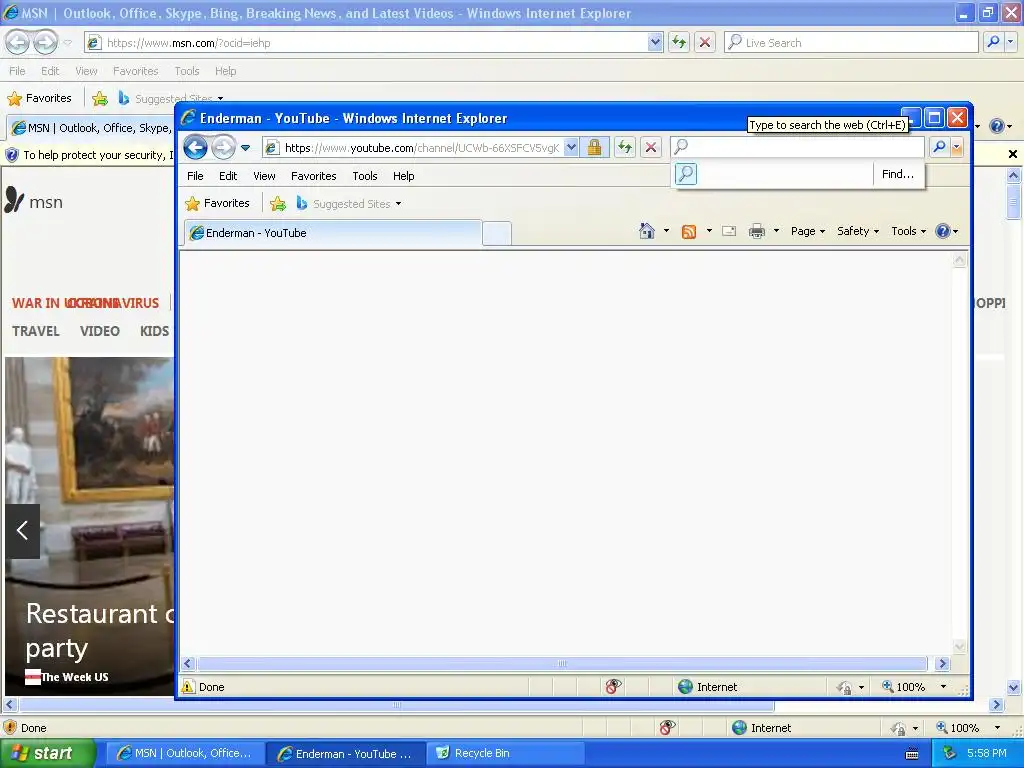Expand the Home button dropdown arrow
The height and width of the screenshot is (768, 1024).
coord(666,231)
